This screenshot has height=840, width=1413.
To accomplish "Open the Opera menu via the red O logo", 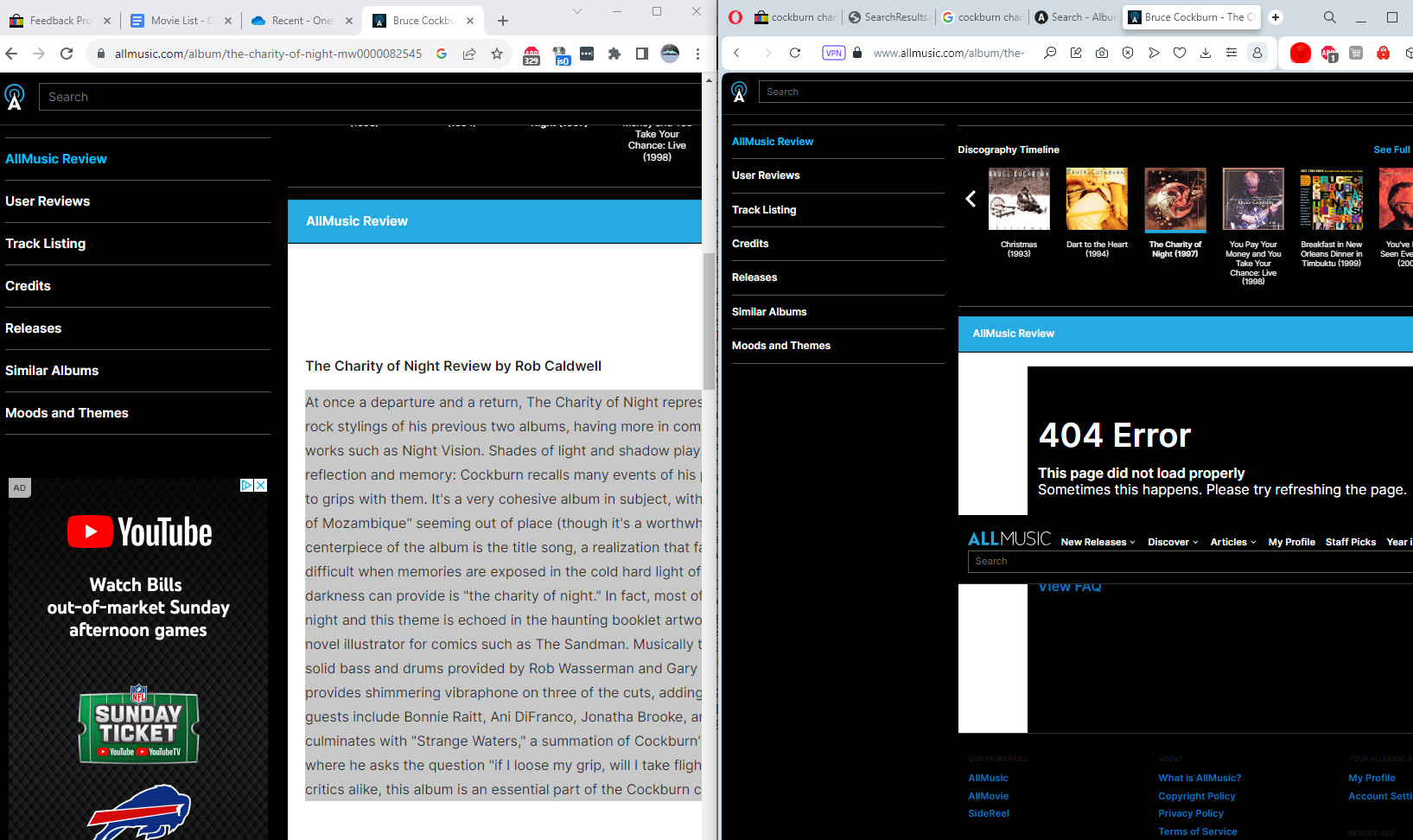I will pyautogui.click(x=735, y=17).
